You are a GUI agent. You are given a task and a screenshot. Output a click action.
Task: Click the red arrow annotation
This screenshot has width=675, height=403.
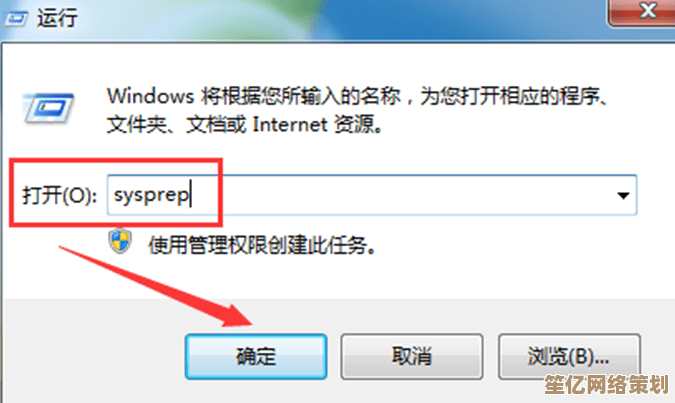[156, 287]
